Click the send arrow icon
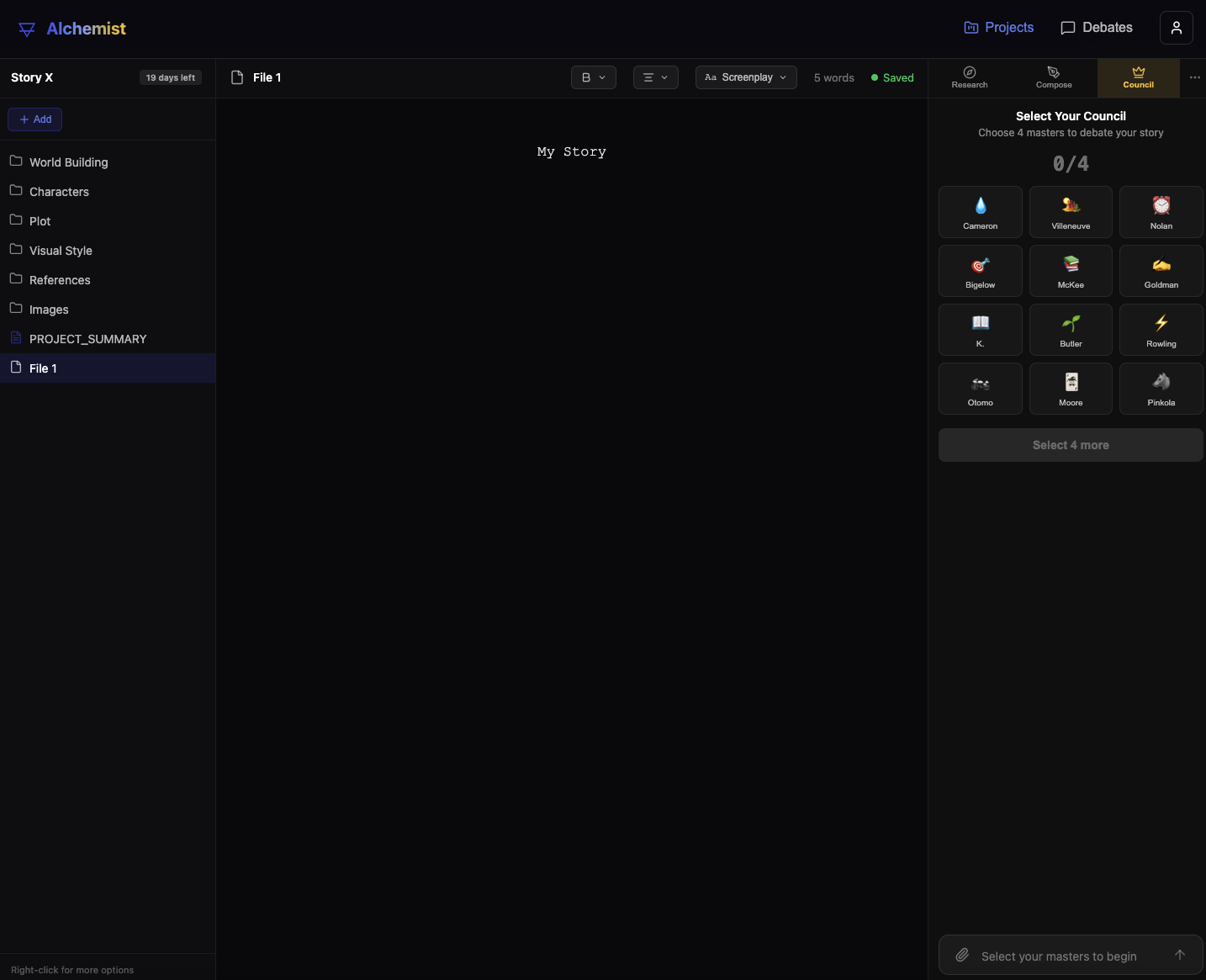This screenshot has width=1206, height=980. 1179,955
